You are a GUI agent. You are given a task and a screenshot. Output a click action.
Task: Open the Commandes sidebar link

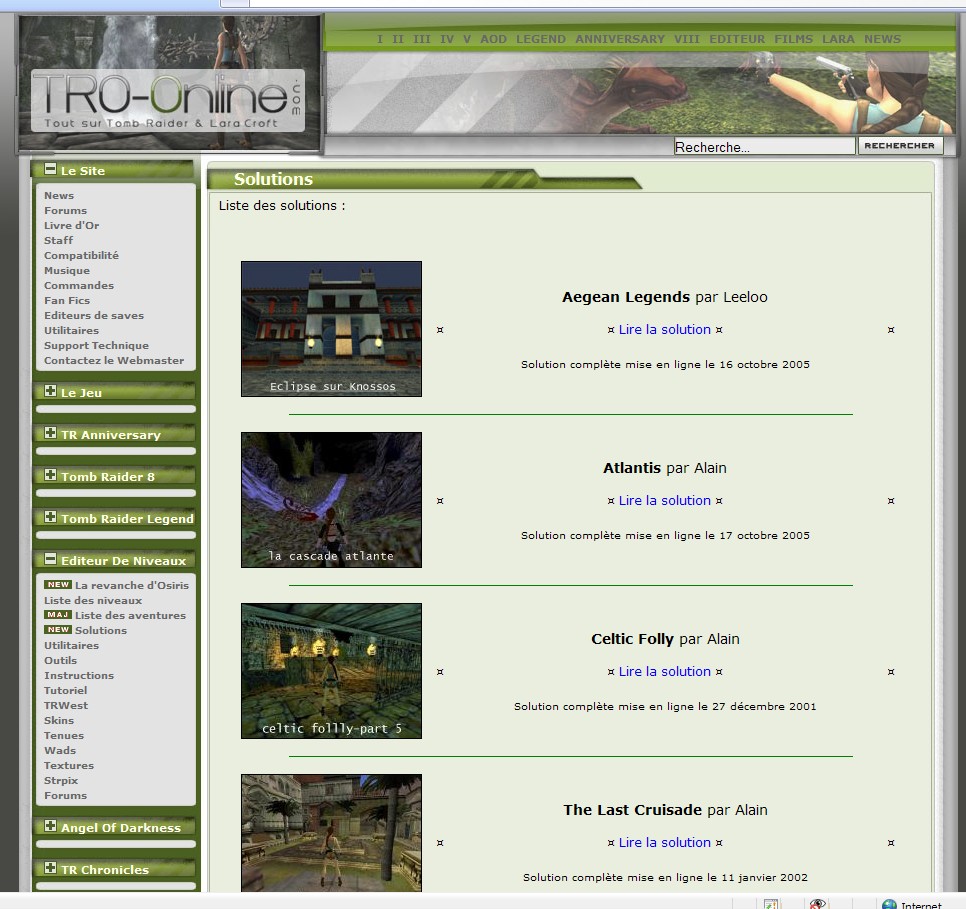(79, 285)
